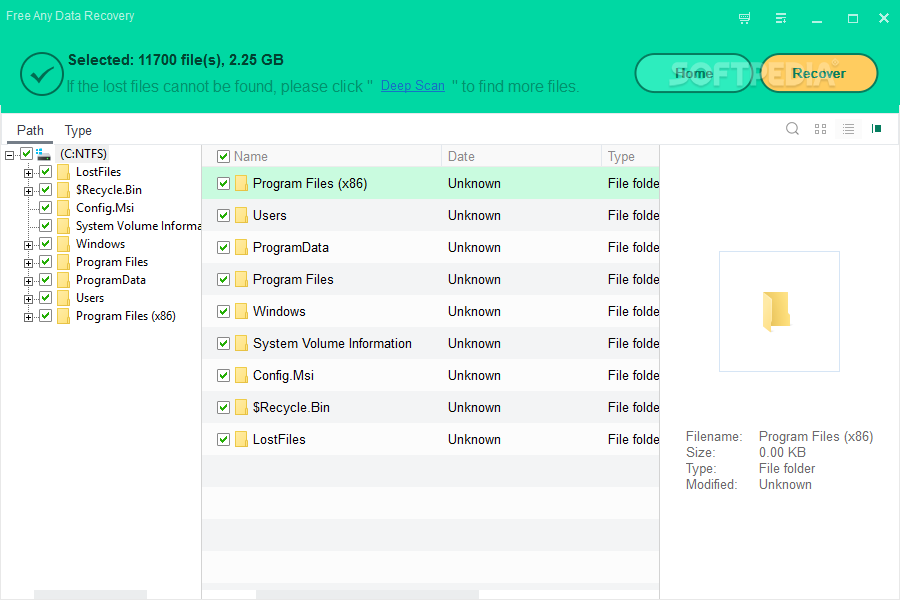Uncheck $Recycle.Bin in the file list

223,408
